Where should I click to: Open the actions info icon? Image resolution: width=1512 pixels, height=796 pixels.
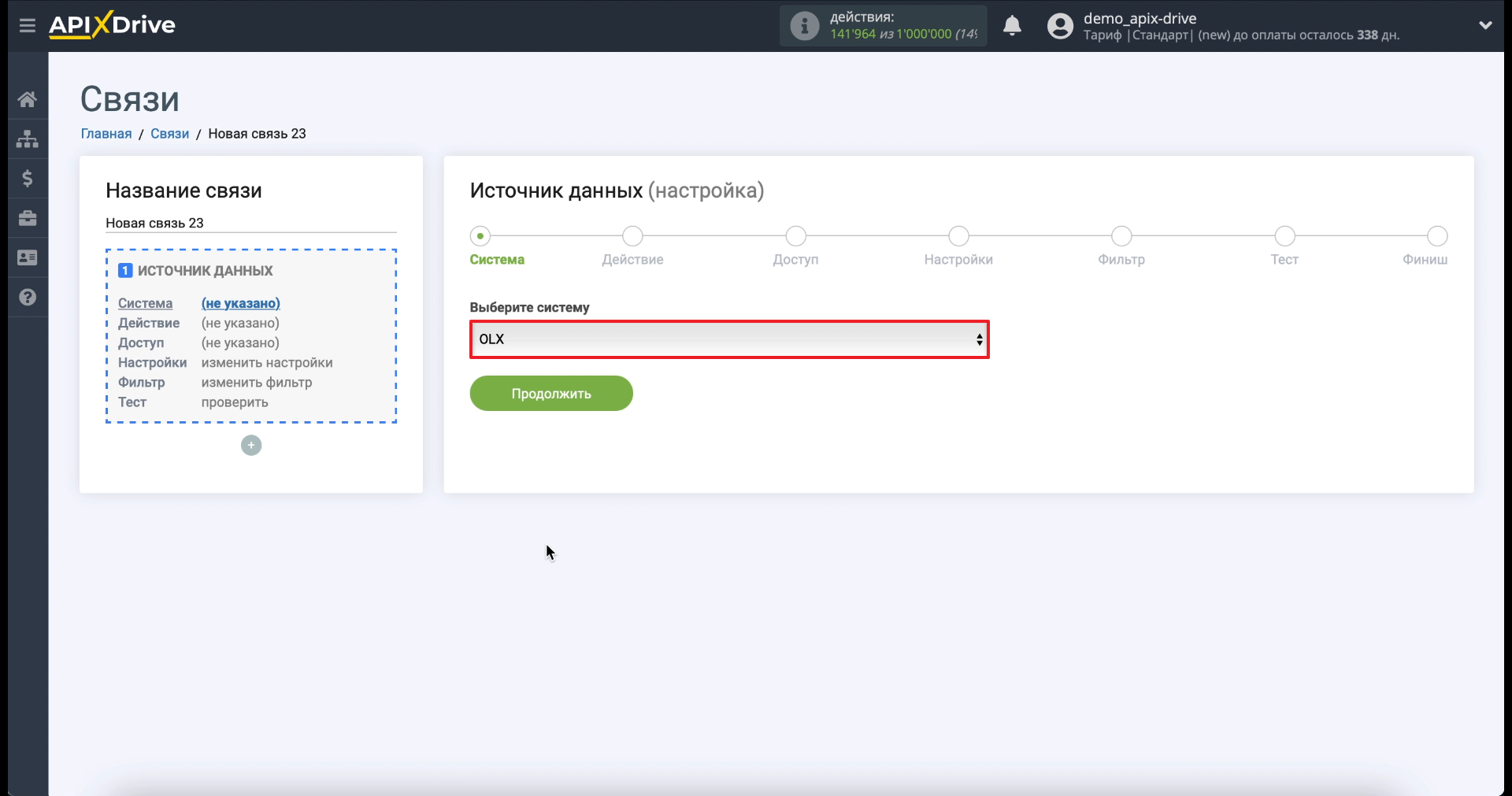pyautogui.click(x=804, y=26)
